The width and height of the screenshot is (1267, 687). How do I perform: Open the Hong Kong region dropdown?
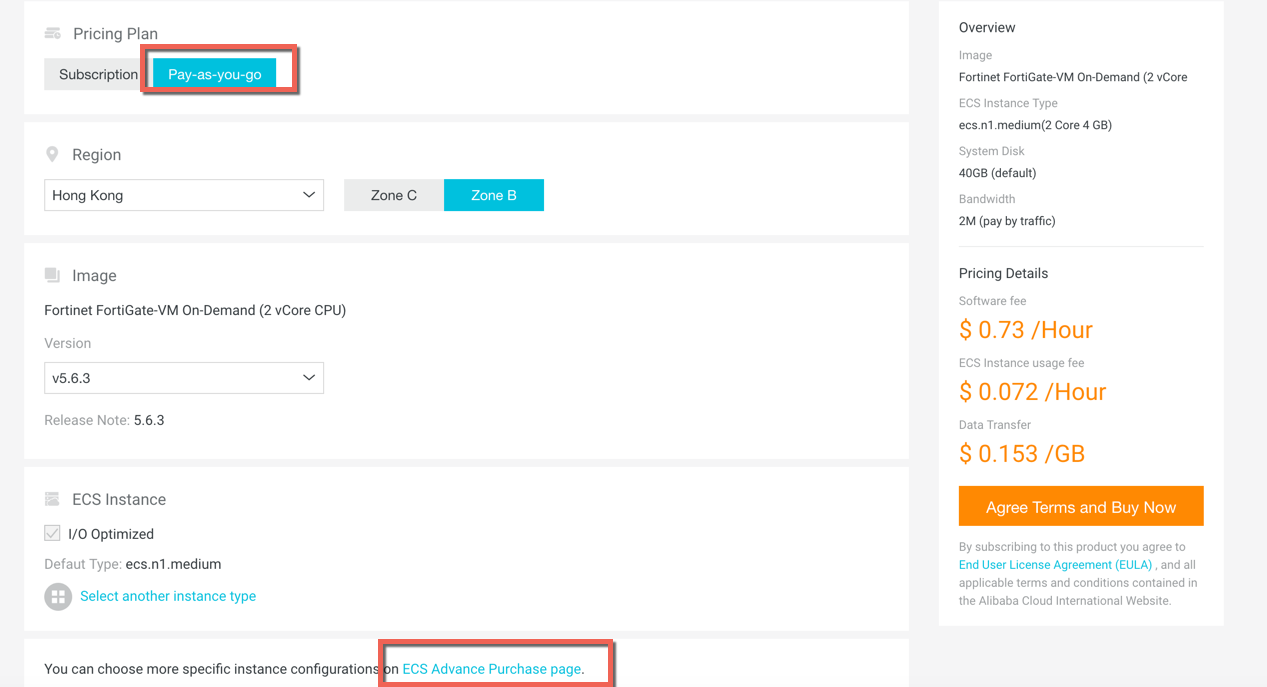[x=184, y=195]
